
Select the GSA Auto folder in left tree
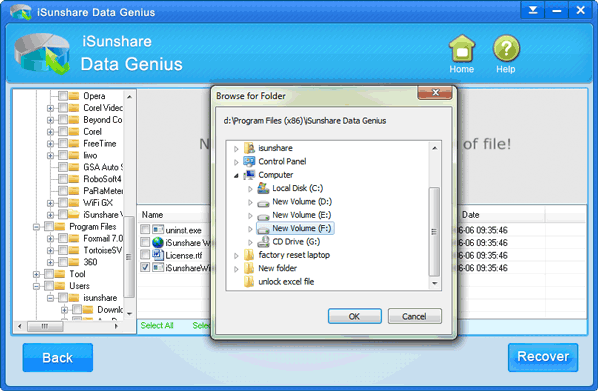[103, 167]
